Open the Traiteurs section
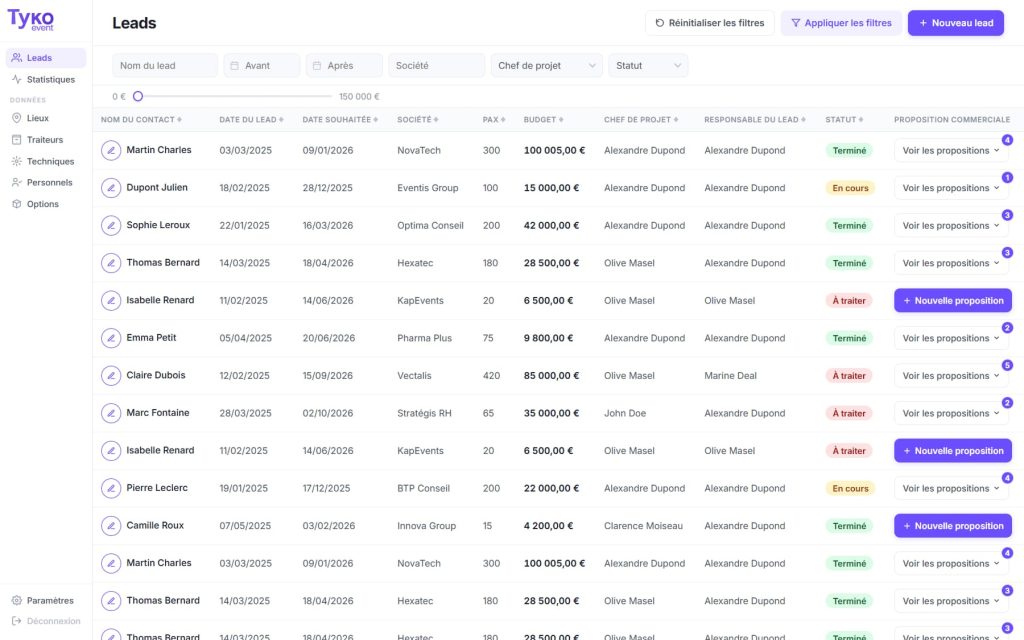The width and height of the screenshot is (1024, 640). pos(46,140)
